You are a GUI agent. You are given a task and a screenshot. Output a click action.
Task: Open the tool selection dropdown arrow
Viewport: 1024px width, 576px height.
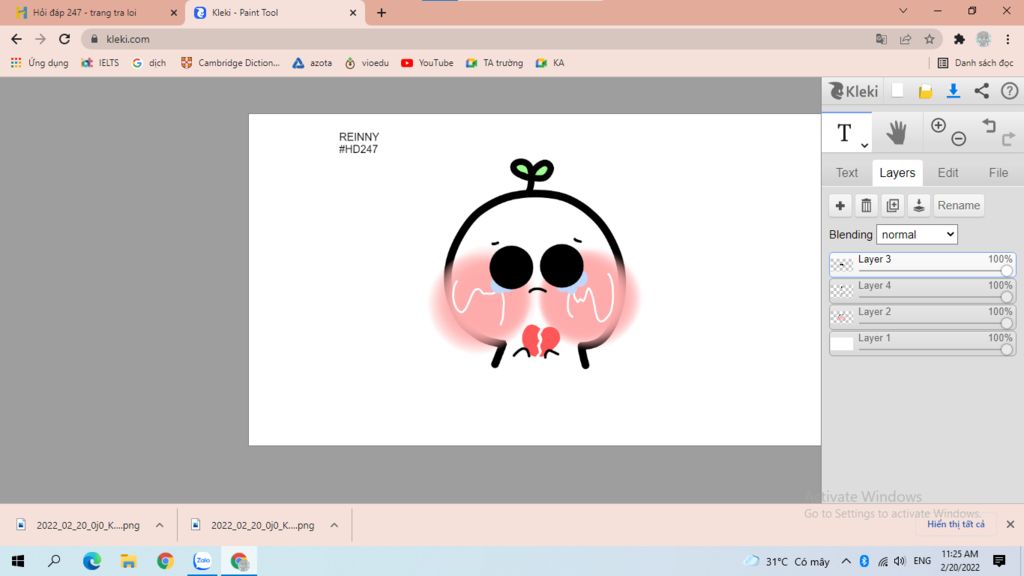(864, 146)
